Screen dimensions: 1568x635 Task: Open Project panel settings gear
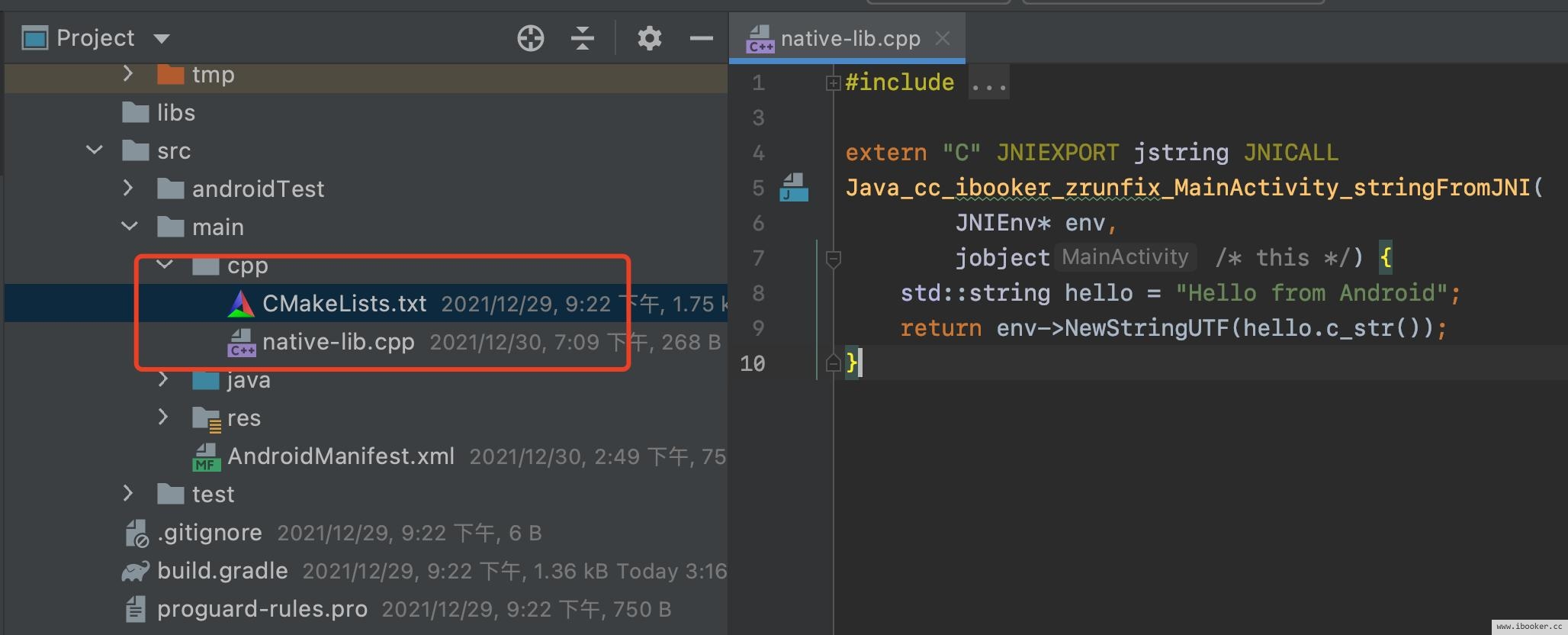tap(649, 38)
